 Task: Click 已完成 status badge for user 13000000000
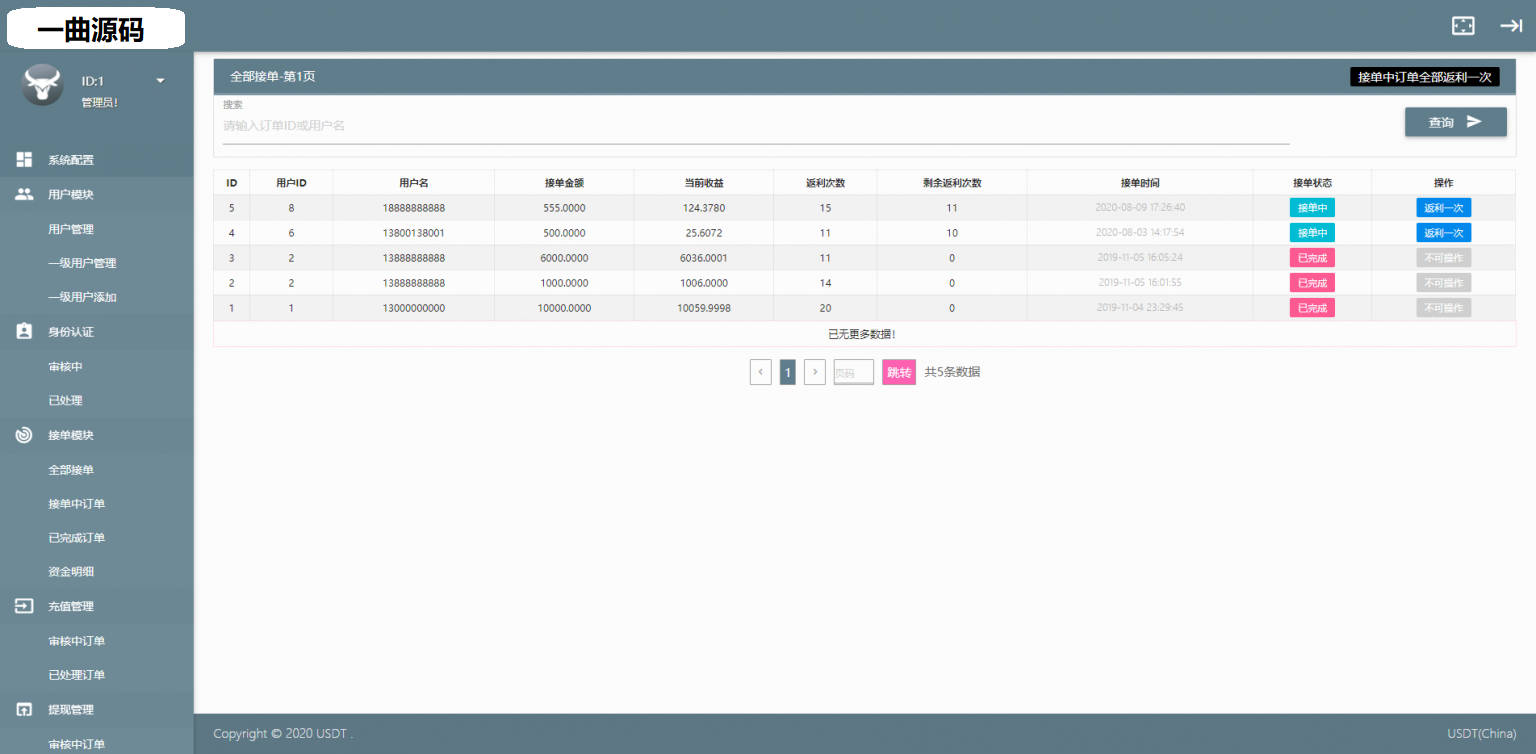[x=1312, y=308]
